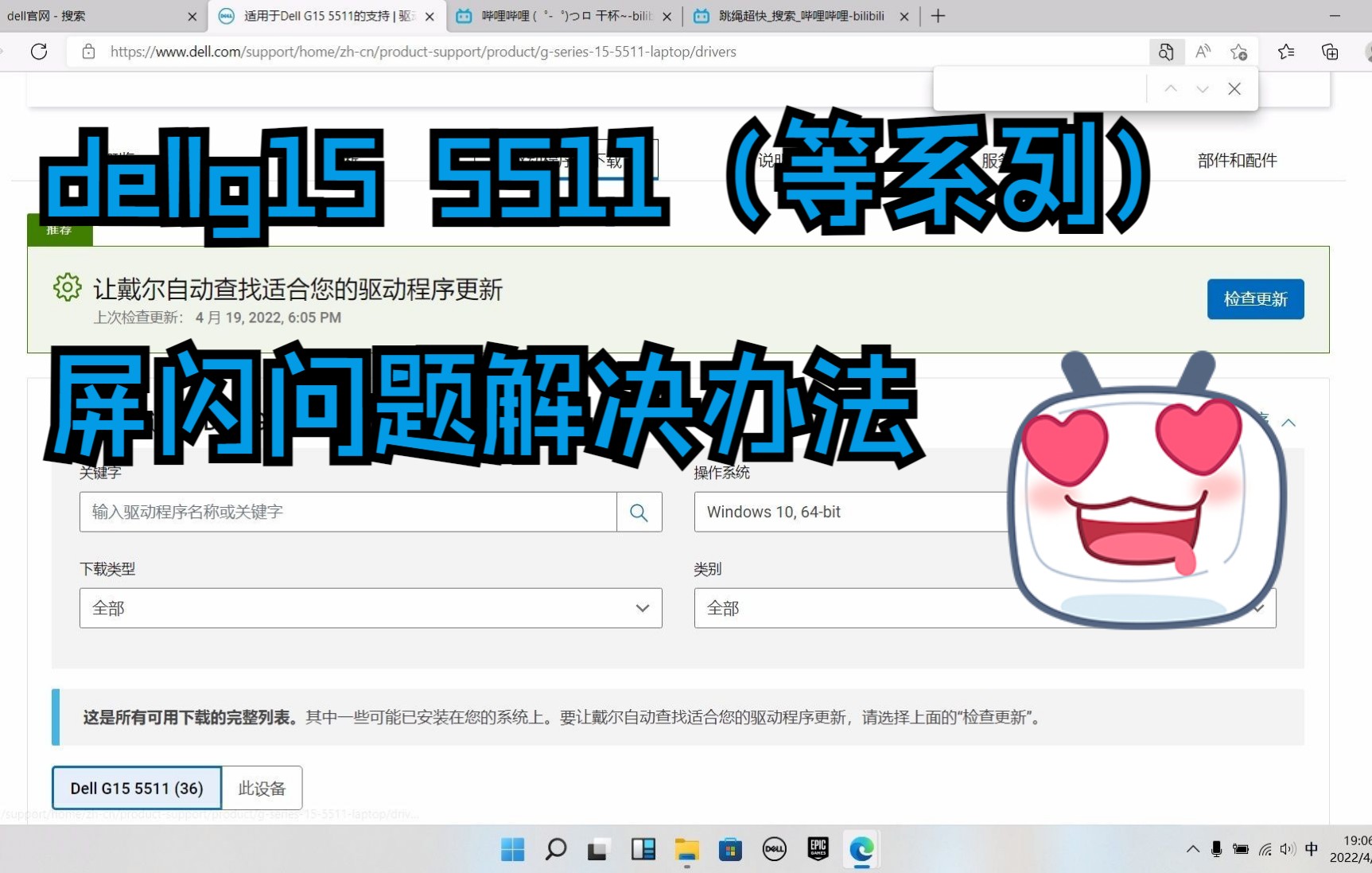Open Task View on the taskbar
Screen dimensions: 1372x873
click(599, 849)
